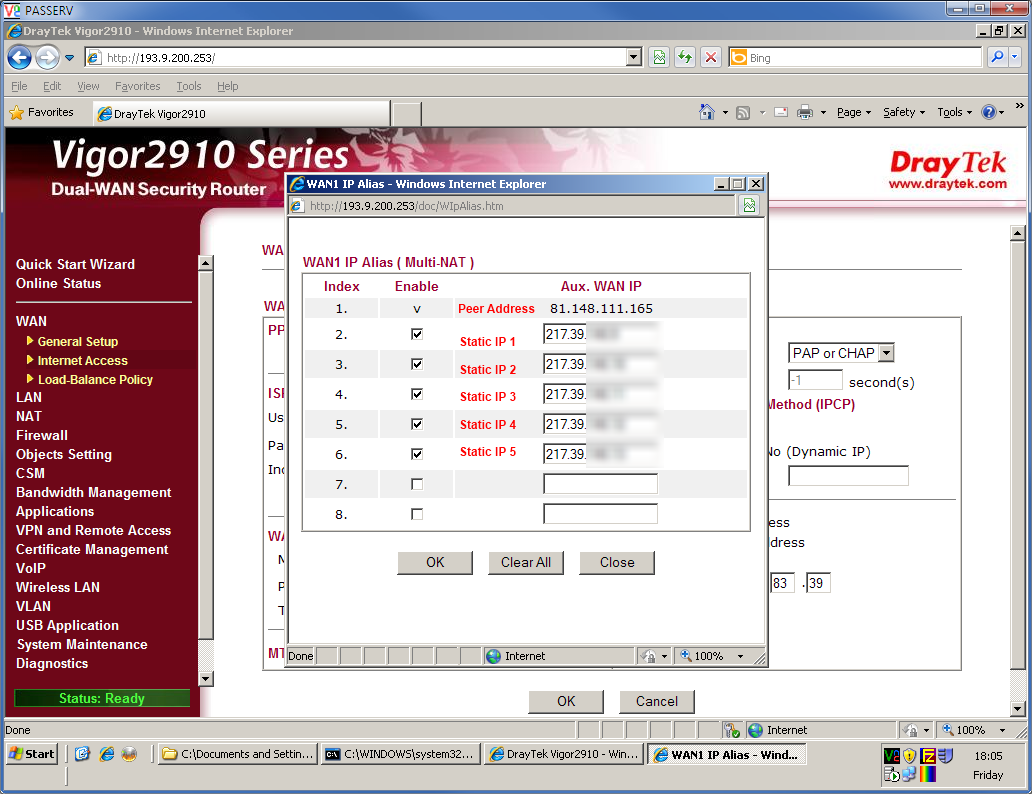The width and height of the screenshot is (1032, 794).
Task: Click the Favorites star button
Action: point(41,113)
